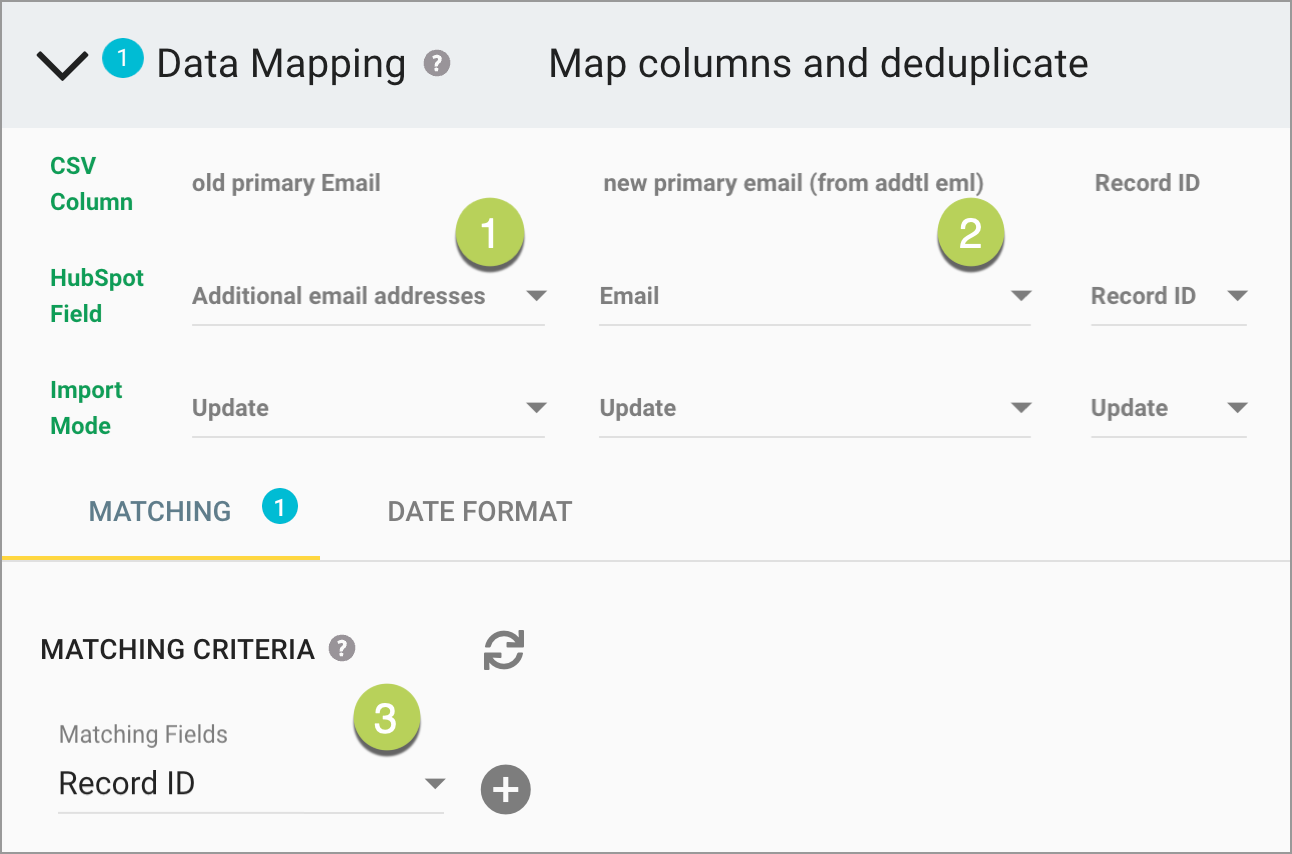1292x854 pixels.
Task: Click the plus icon to add a matching field
Action: (505, 790)
